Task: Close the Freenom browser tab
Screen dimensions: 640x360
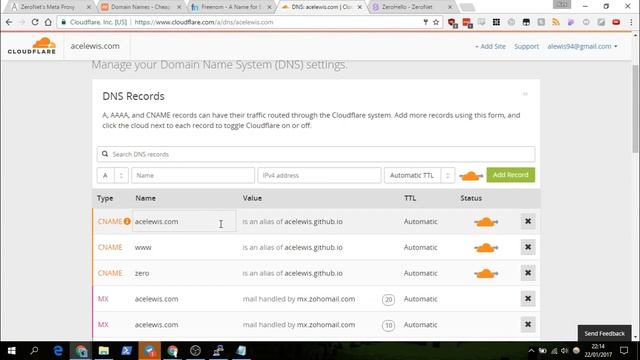Action: pyautogui.click(x=269, y=7)
